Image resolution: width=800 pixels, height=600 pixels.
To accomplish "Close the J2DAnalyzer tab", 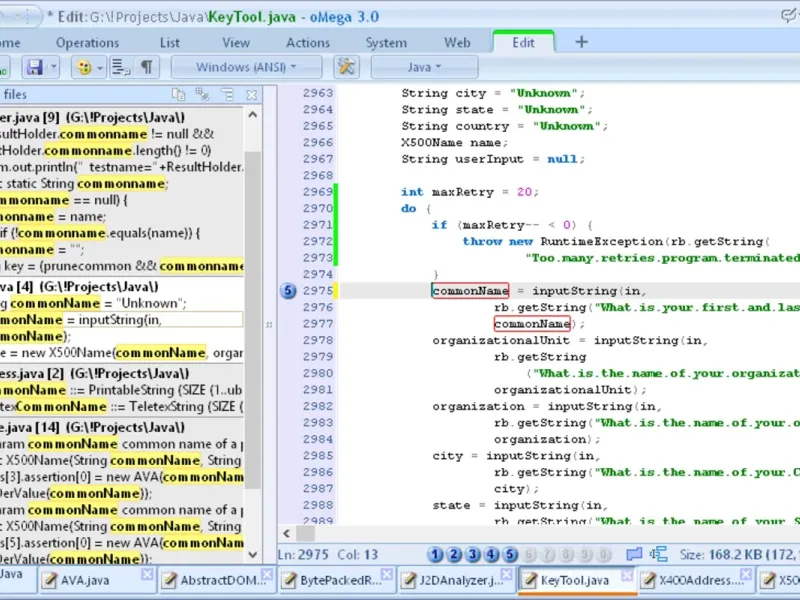I will point(507,574).
